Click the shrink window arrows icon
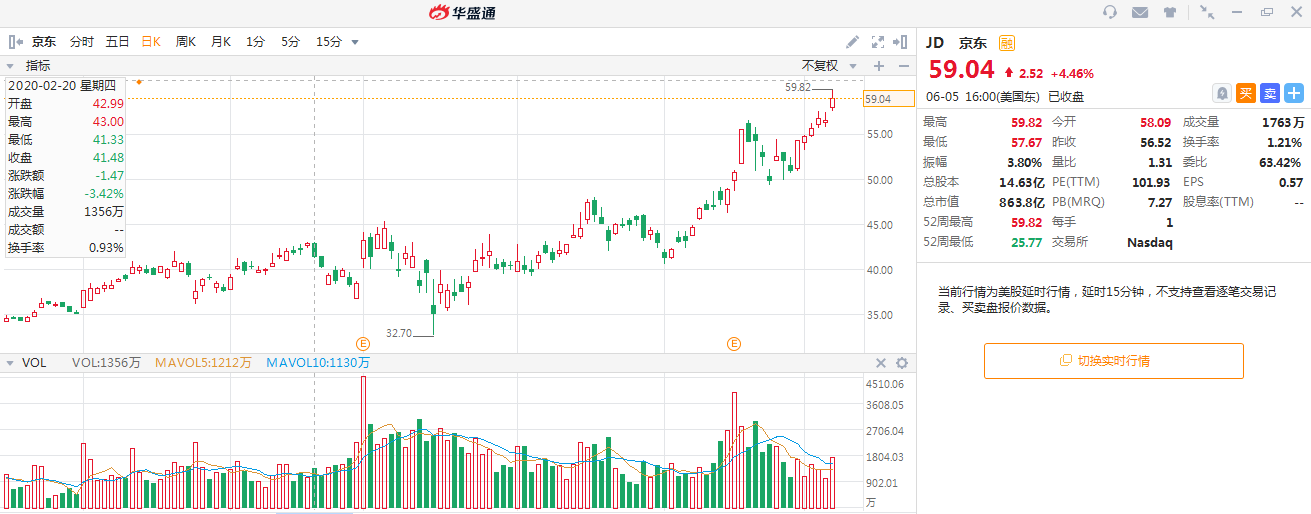The image size is (1311, 514). pos(1207,12)
